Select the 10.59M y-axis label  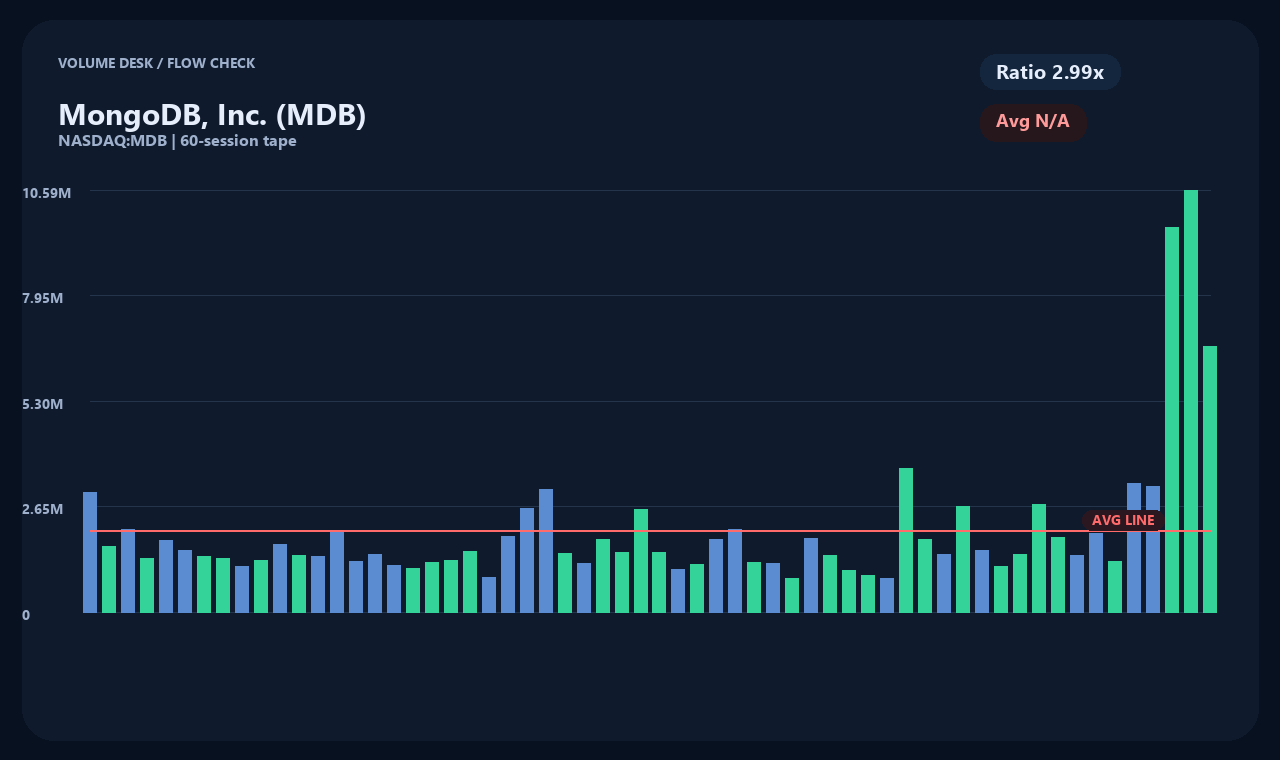47,192
